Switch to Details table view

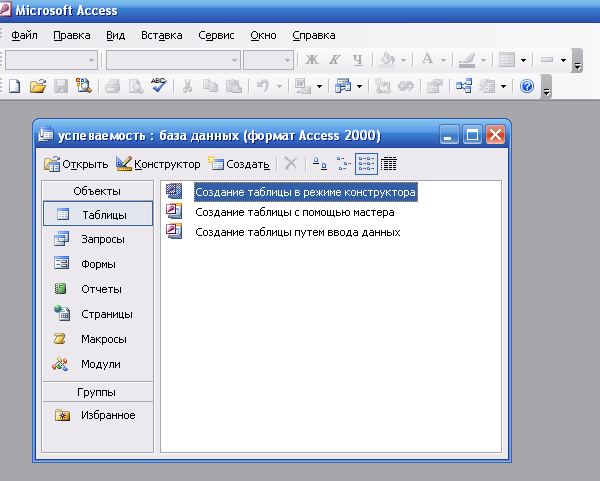pyautogui.click(x=389, y=164)
